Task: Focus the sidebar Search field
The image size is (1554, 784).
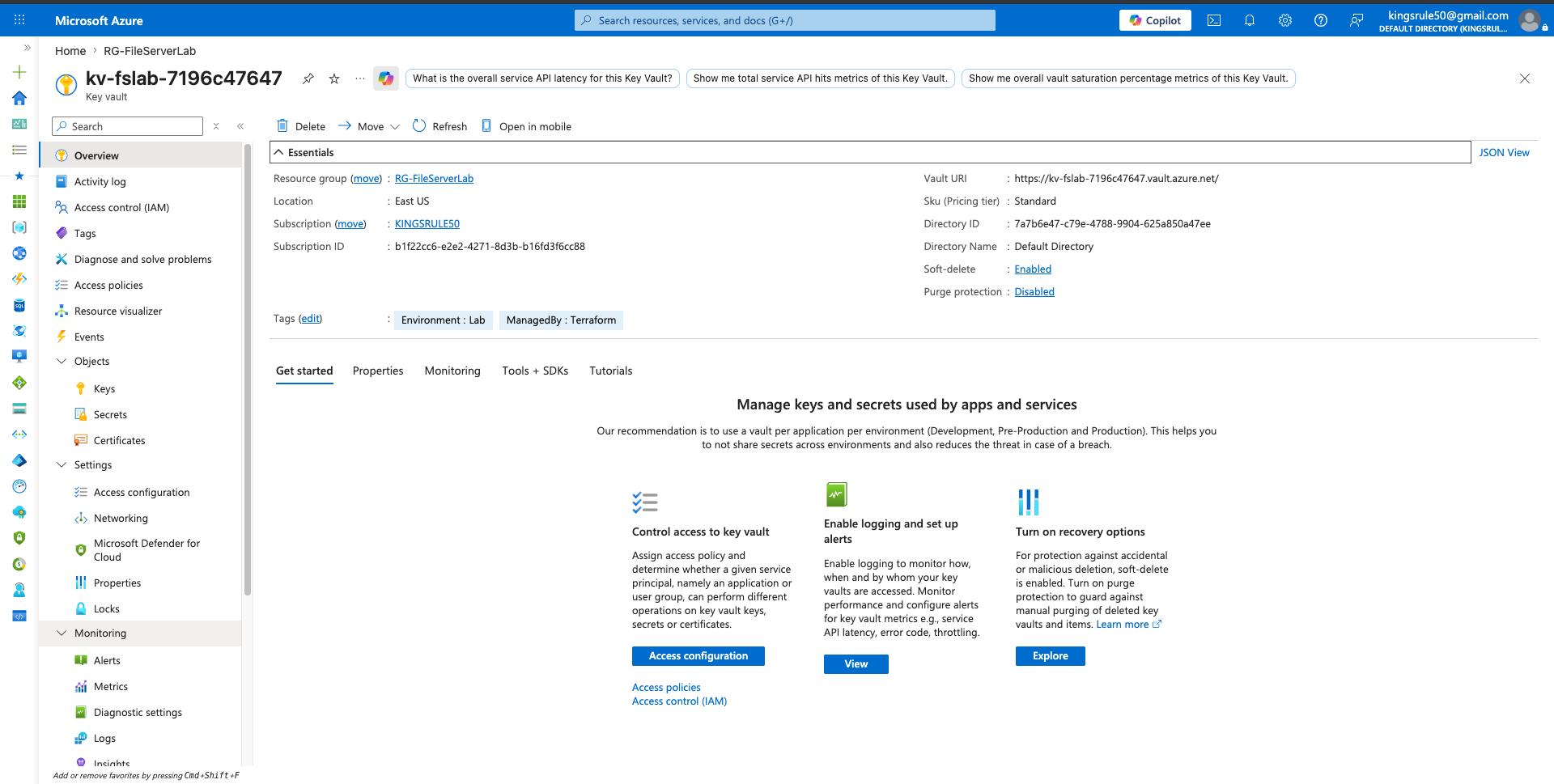Action: coord(128,126)
